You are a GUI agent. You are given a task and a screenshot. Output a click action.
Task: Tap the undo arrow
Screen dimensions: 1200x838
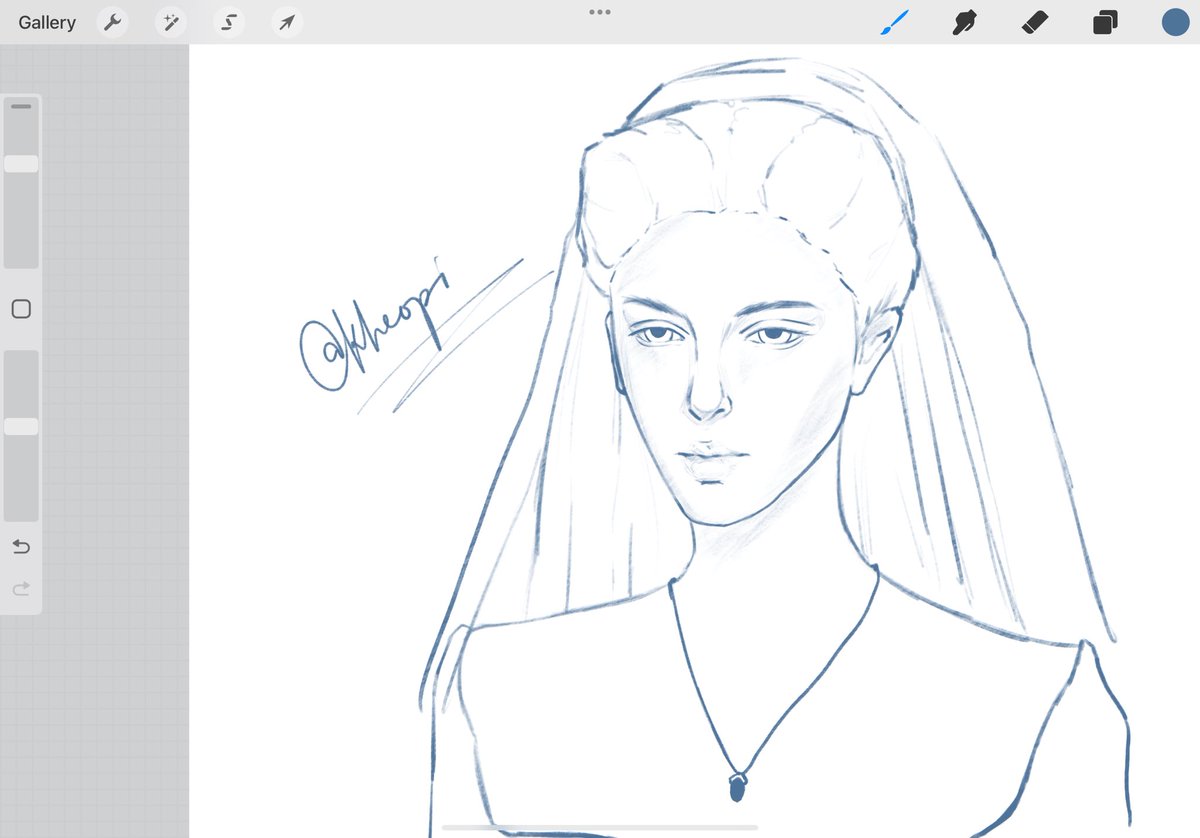point(20,547)
